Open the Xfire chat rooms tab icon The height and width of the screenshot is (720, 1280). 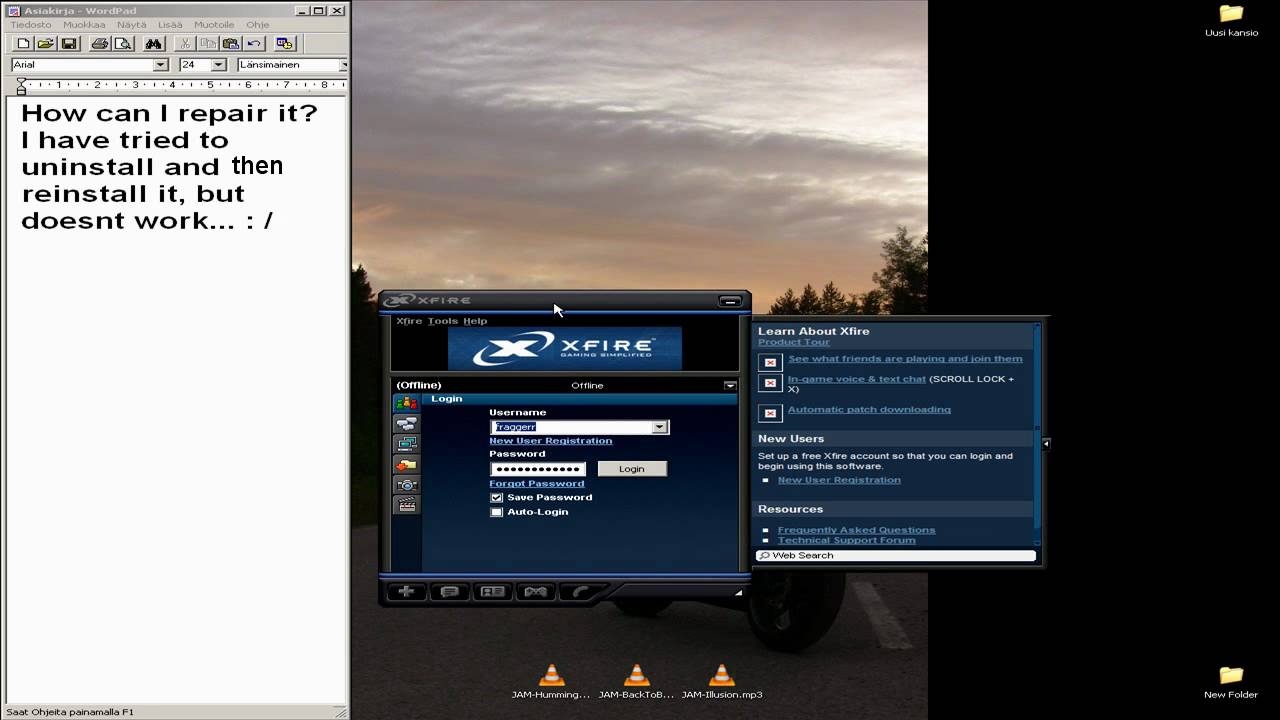[406, 424]
